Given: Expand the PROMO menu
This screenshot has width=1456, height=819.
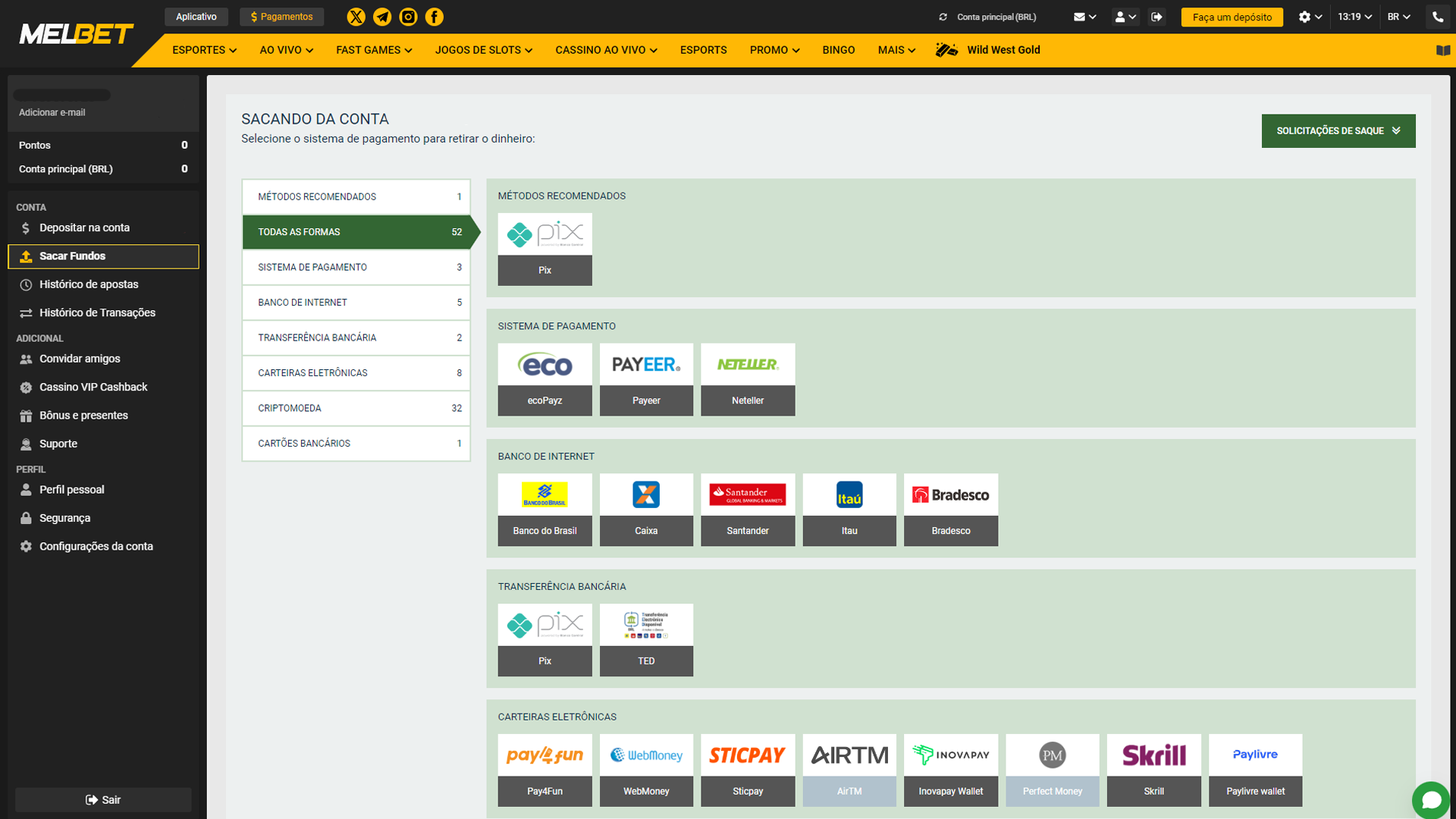Looking at the screenshot, I should pyautogui.click(x=774, y=50).
